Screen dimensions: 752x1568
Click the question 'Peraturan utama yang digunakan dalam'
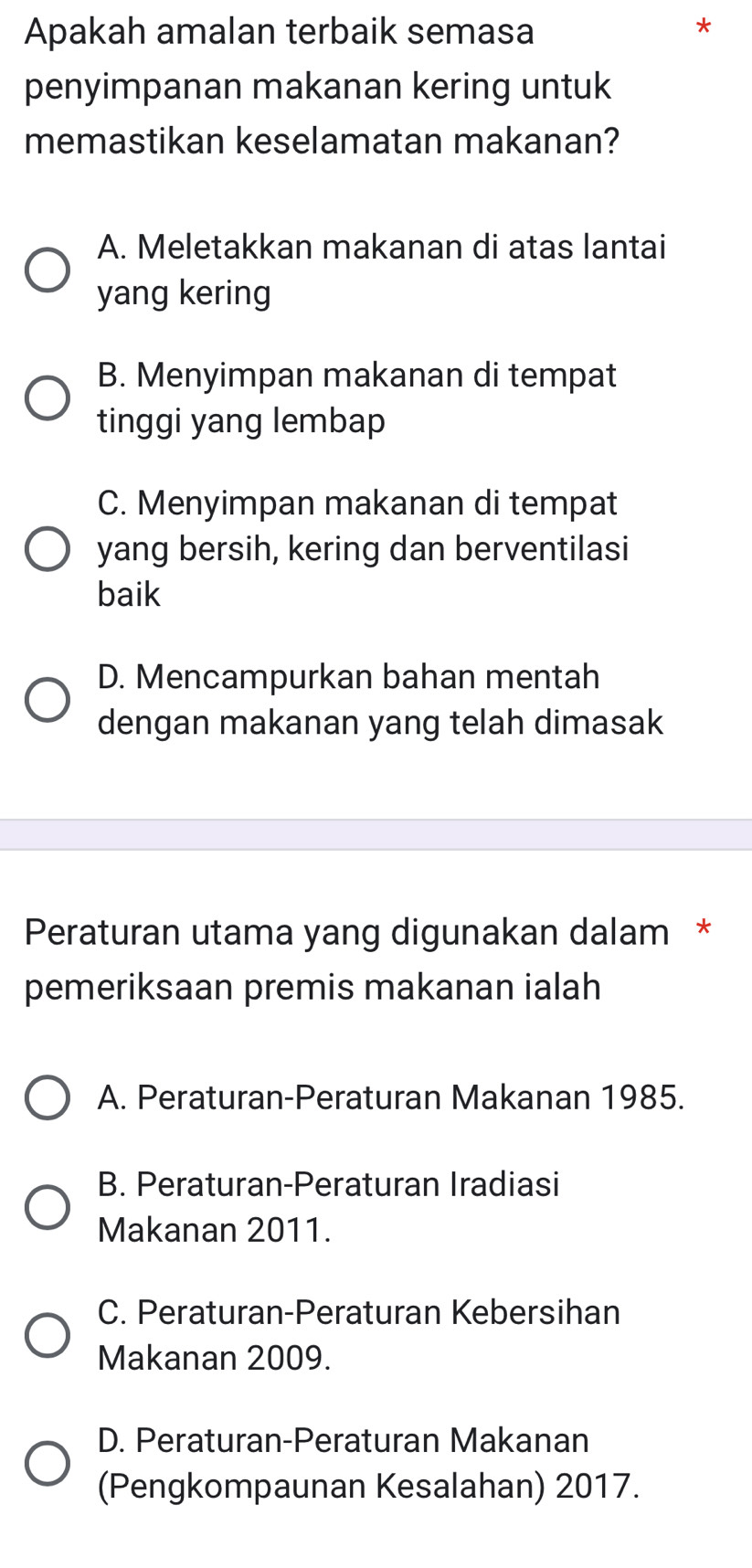[347, 933]
